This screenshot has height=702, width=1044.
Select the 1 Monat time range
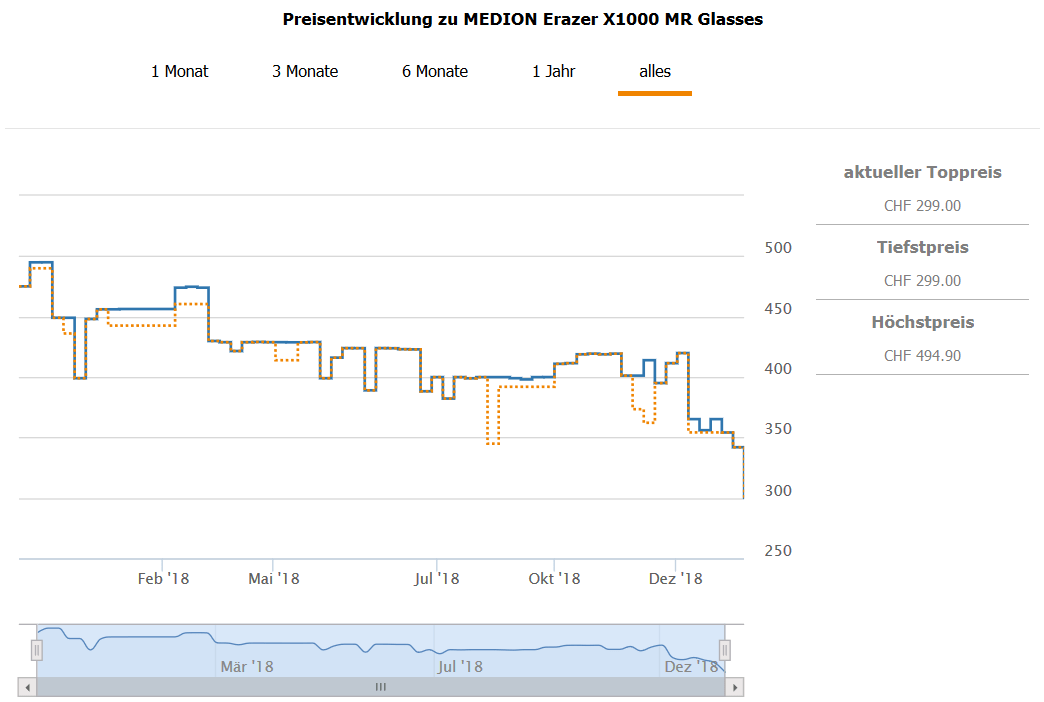[x=179, y=71]
